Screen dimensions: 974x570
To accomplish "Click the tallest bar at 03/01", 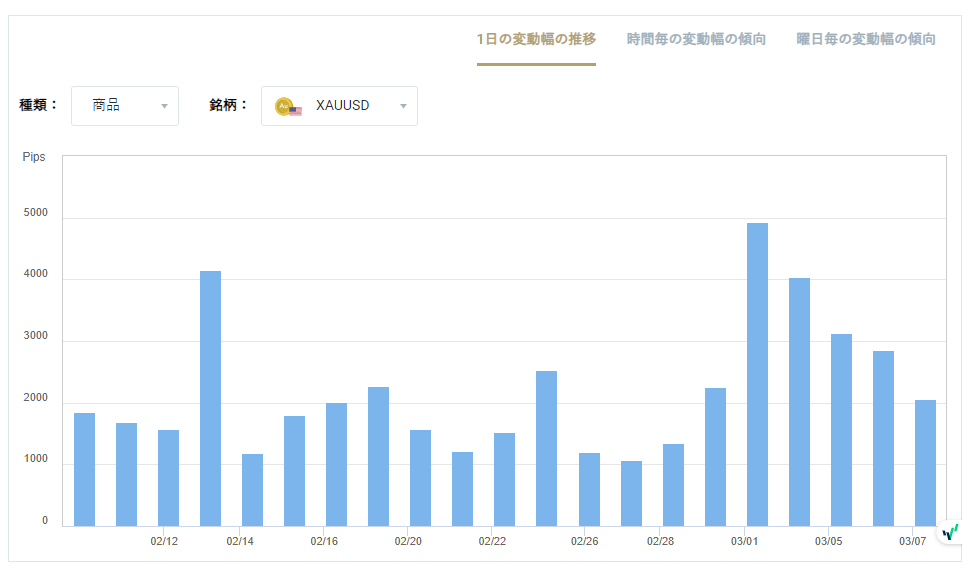I will pyautogui.click(x=757, y=374).
